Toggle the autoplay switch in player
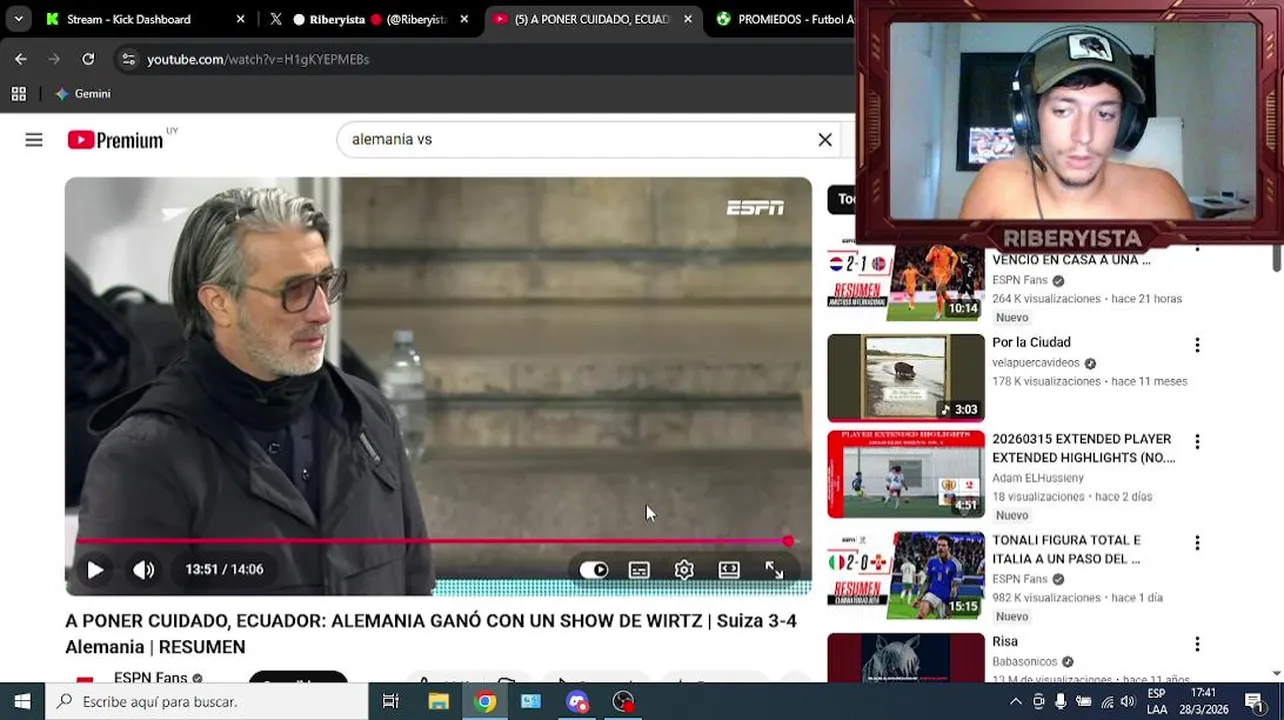This screenshot has width=1284, height=720. click(594, 570)
